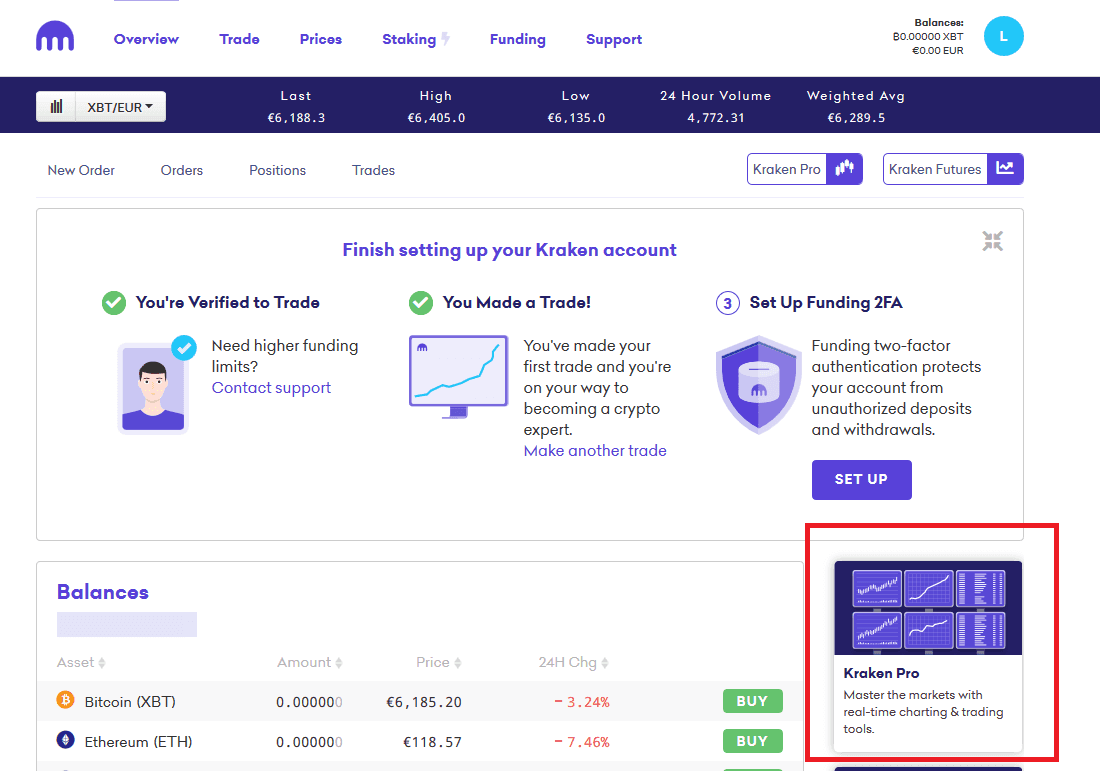The width and height of the screenshot is (1100, 771).
Task: Click the chart bars icon beside XBT/EUR
Action: tap(57, 107)
